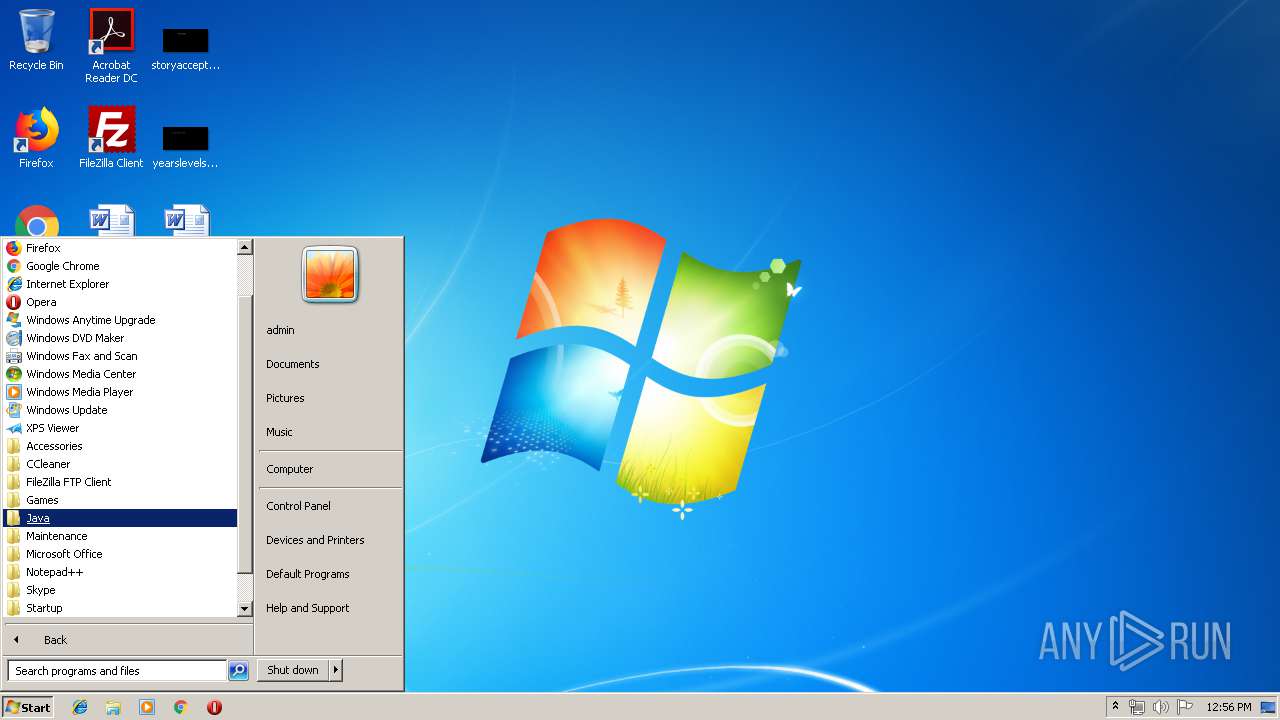Open Internet Explorer from taskbar

pos(80,707)
